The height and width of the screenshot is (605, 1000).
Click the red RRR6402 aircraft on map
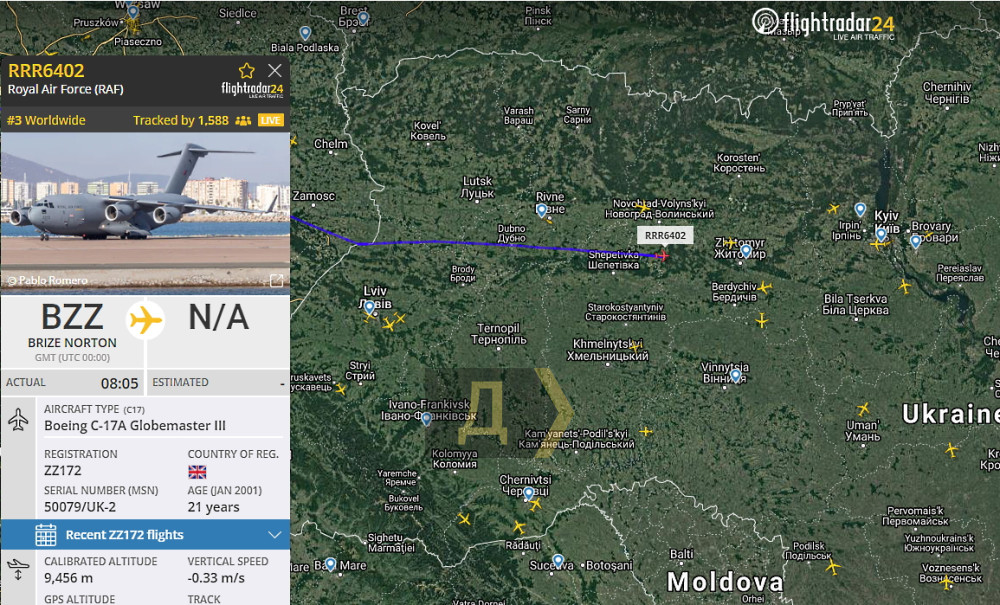tap(663, 256)
